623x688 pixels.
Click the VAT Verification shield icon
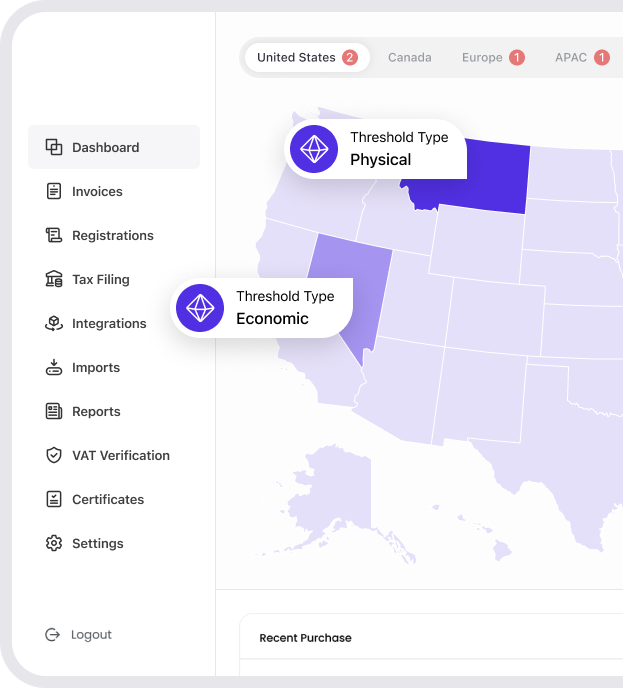[54, 455]
